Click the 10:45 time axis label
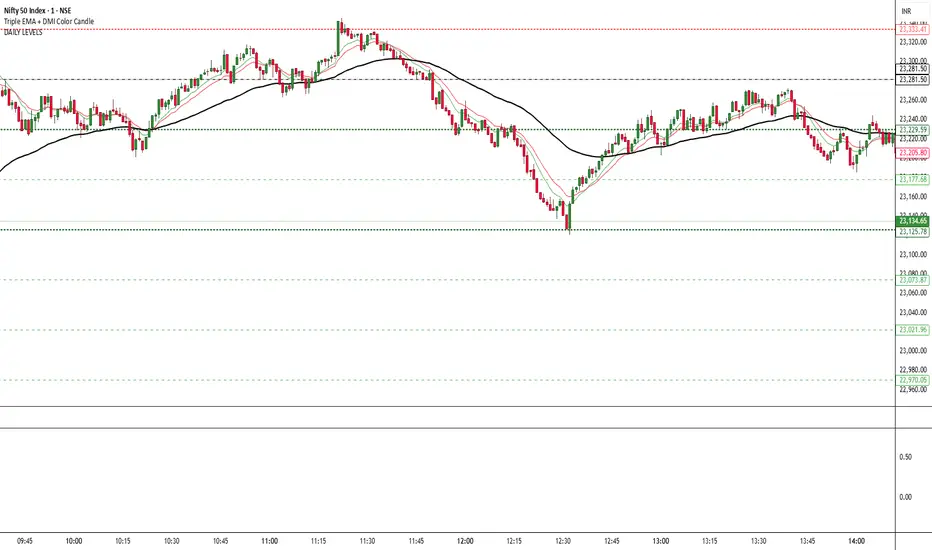Screen dimensions: 932x550 (221, 541)
